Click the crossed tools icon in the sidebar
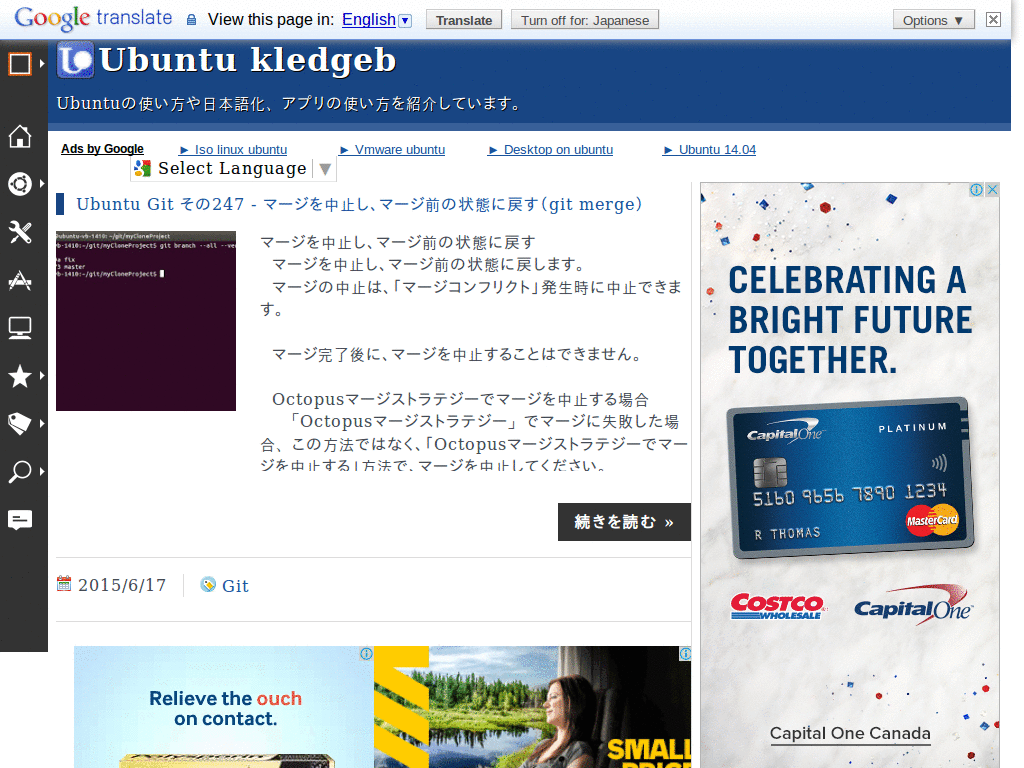The image size is (1024, 768). (x=20, y=232)
